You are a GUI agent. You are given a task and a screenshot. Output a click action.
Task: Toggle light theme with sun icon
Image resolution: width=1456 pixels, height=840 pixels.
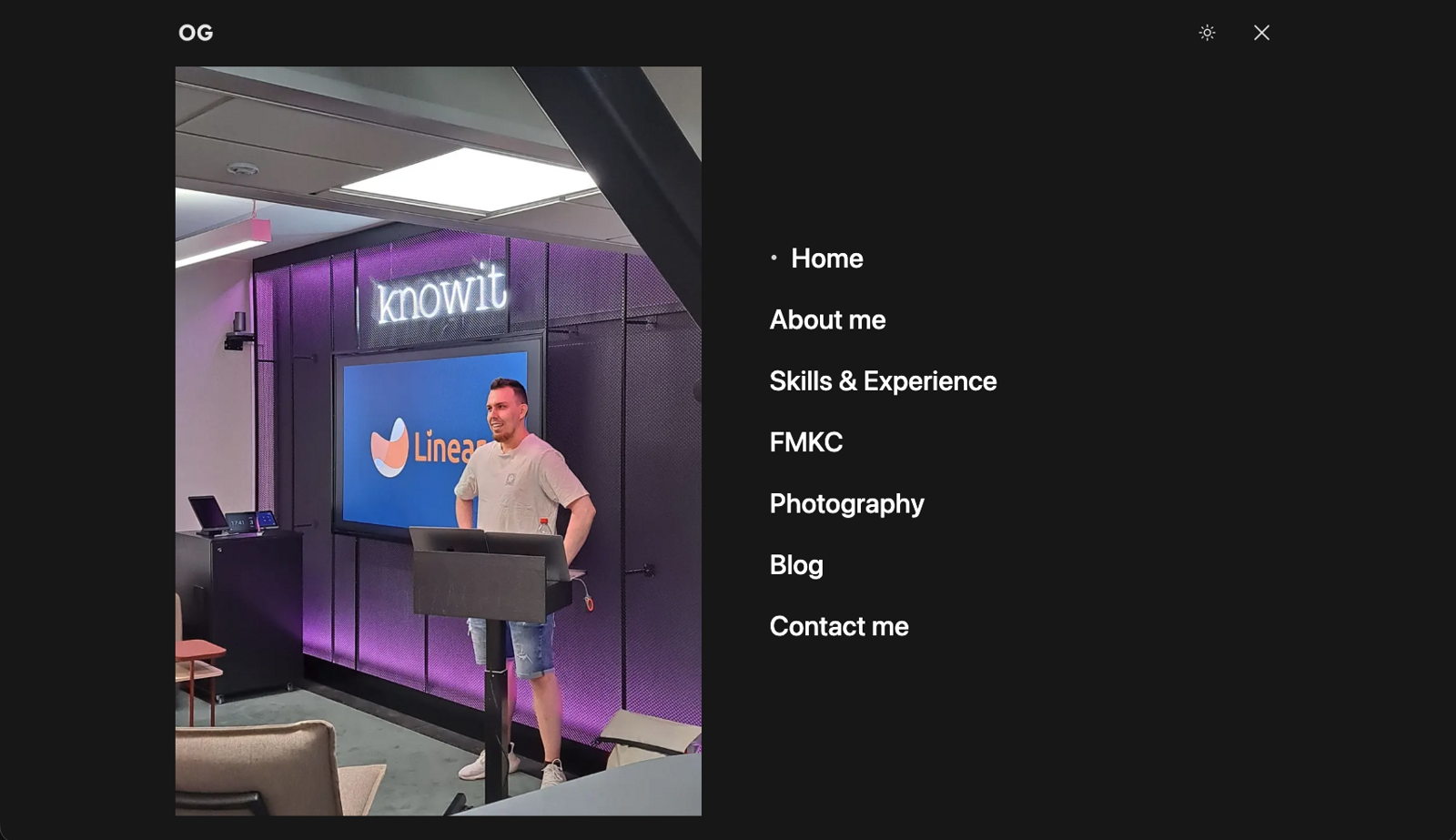point(1207,33)
